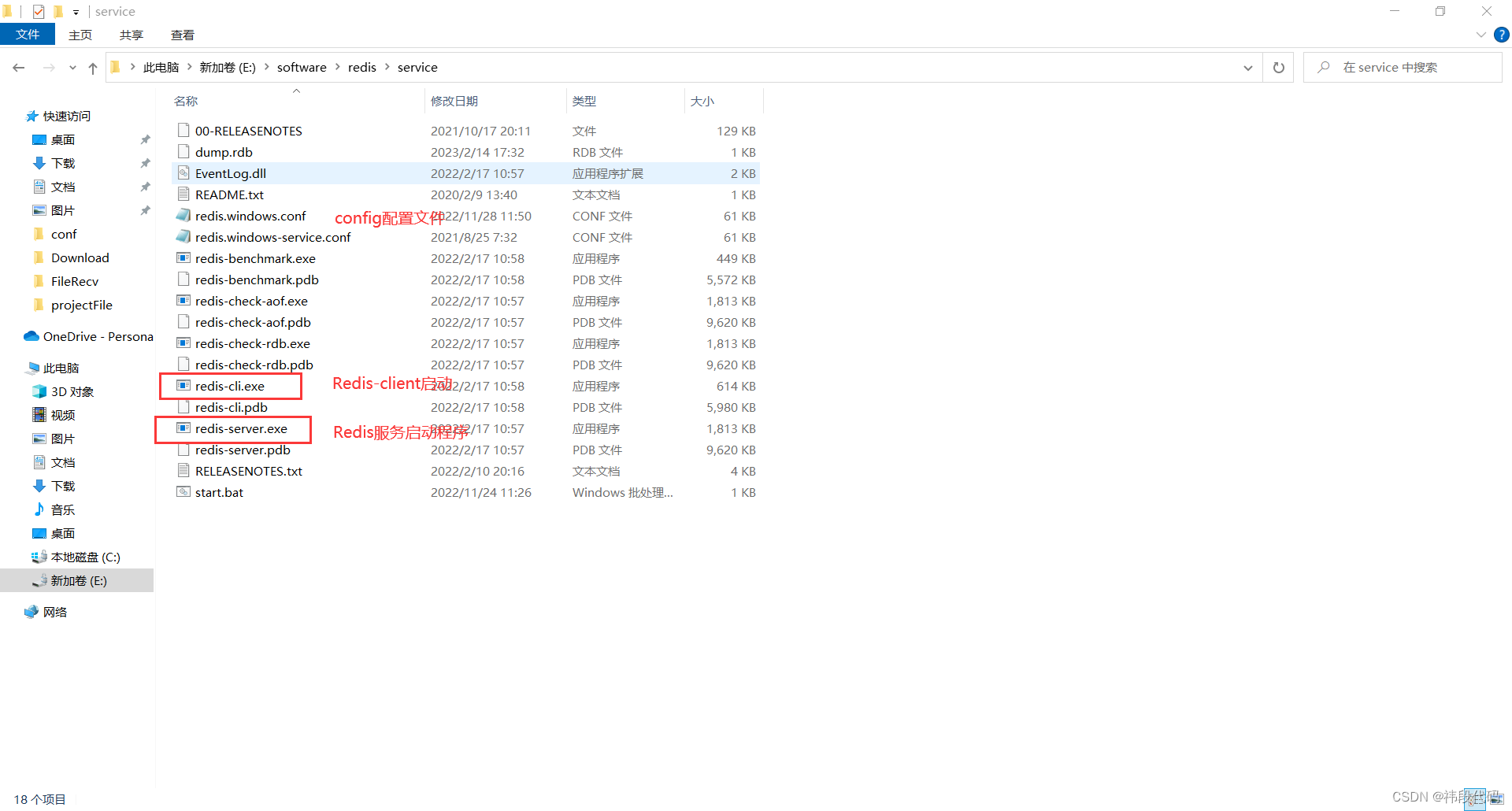Select the 00-RELEASENOTES file icon
This screenshot has height=811, width=1512.
click(183, 131)
